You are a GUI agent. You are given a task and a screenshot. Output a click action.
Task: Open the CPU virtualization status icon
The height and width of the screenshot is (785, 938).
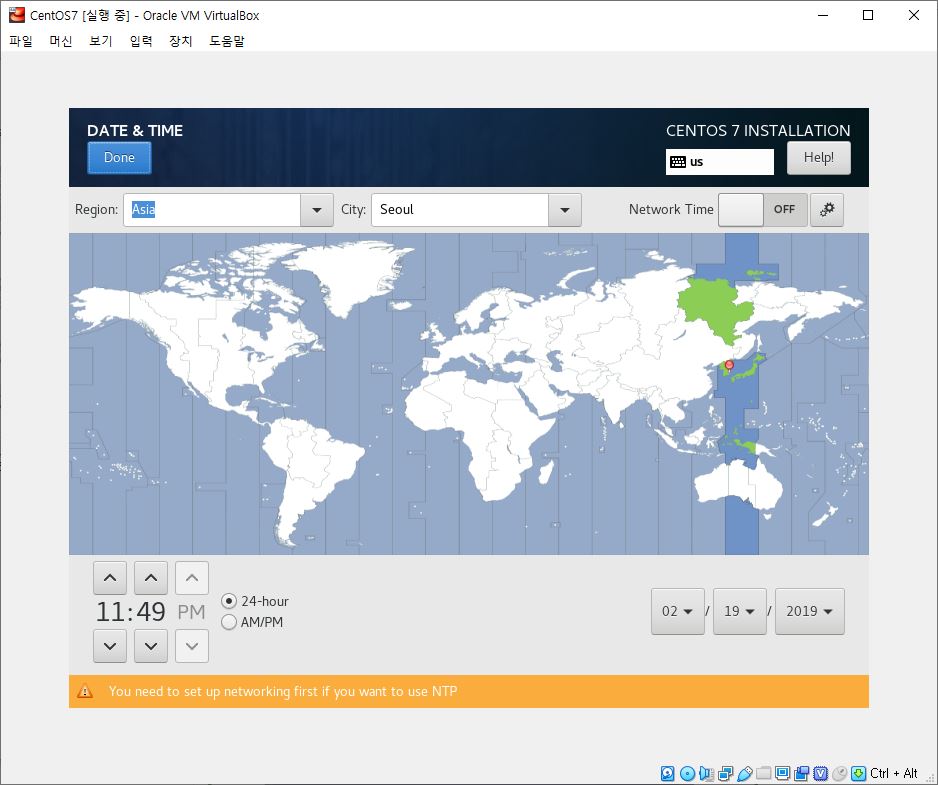(x=821, y=773)
